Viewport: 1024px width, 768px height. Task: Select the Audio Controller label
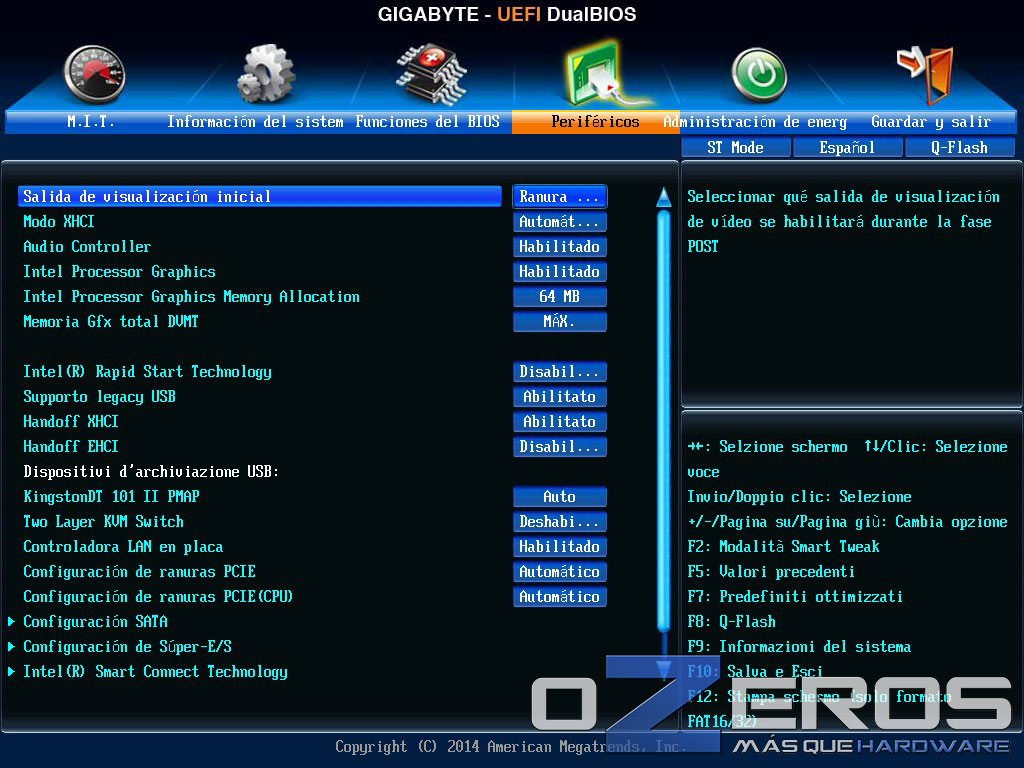pos(87,246)
